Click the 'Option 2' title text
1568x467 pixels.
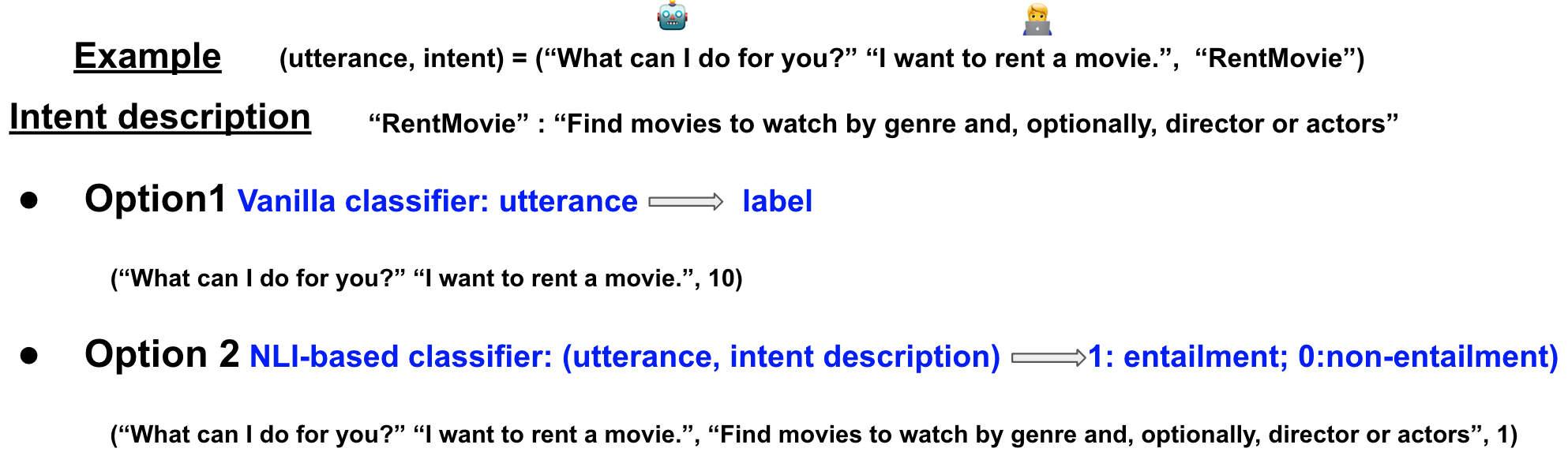coord(162,354)
